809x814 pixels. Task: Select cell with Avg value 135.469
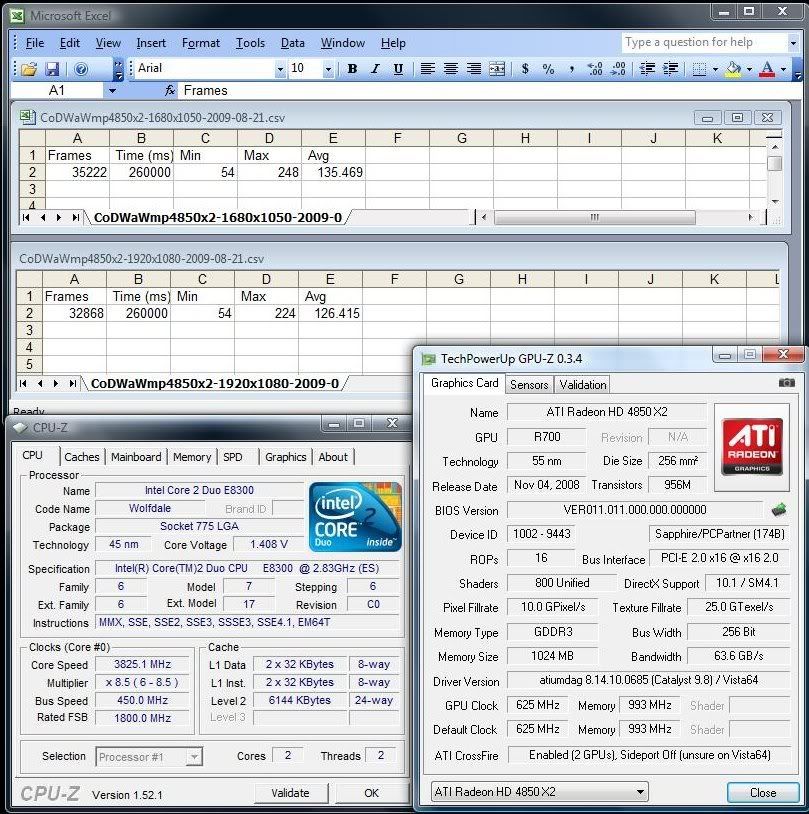coord(334,172)
